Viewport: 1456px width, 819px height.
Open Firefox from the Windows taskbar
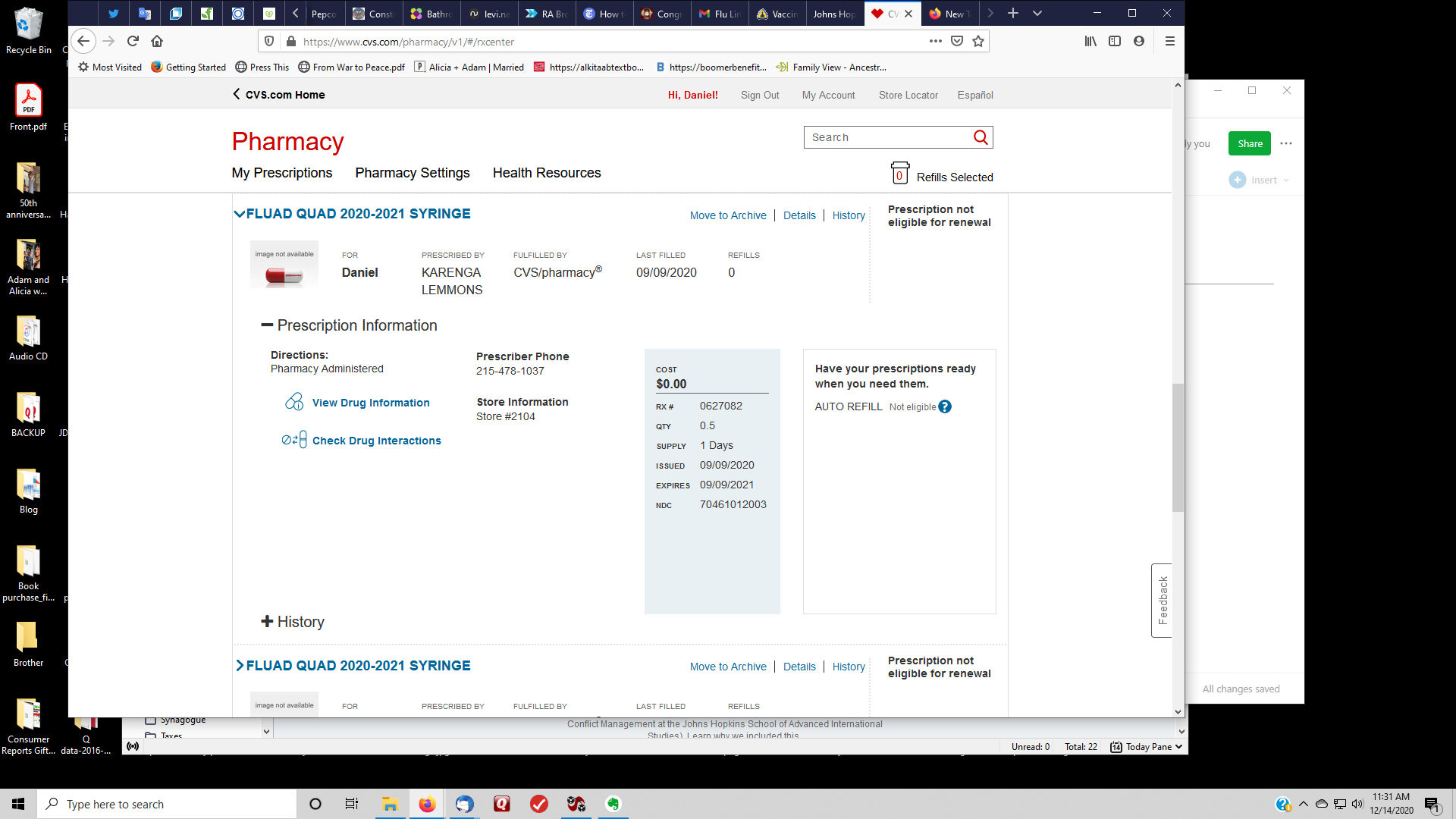(427, 805)
